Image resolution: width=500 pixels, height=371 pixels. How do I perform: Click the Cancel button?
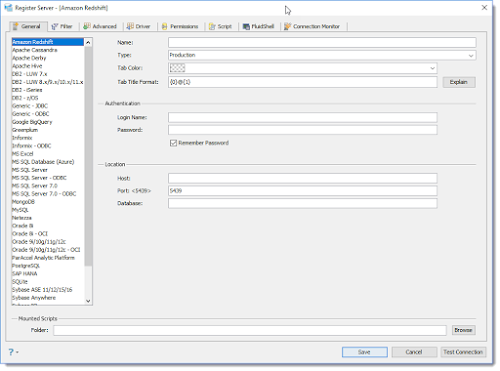pyautogui.click(x=414, y=352)
